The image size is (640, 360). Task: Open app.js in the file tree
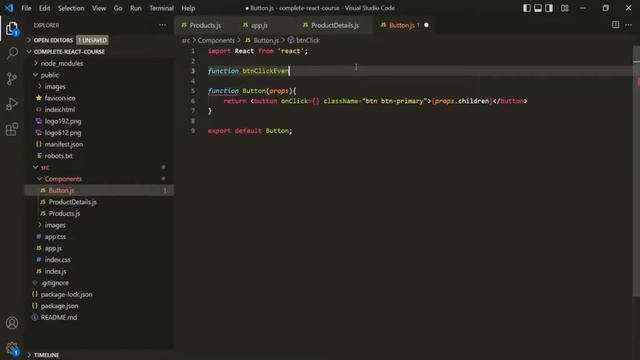53,248
